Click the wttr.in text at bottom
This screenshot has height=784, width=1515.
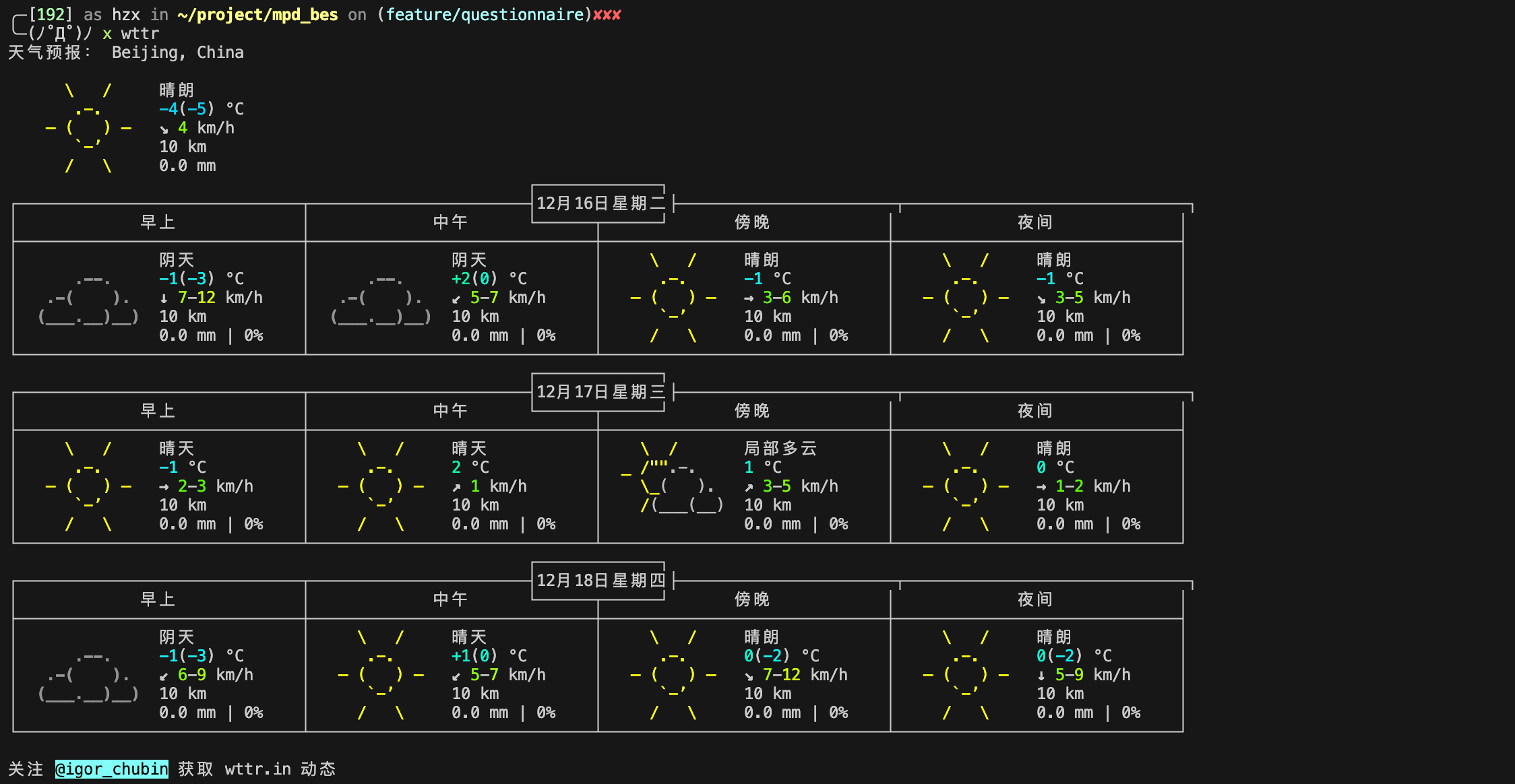[x=257, y=769]
